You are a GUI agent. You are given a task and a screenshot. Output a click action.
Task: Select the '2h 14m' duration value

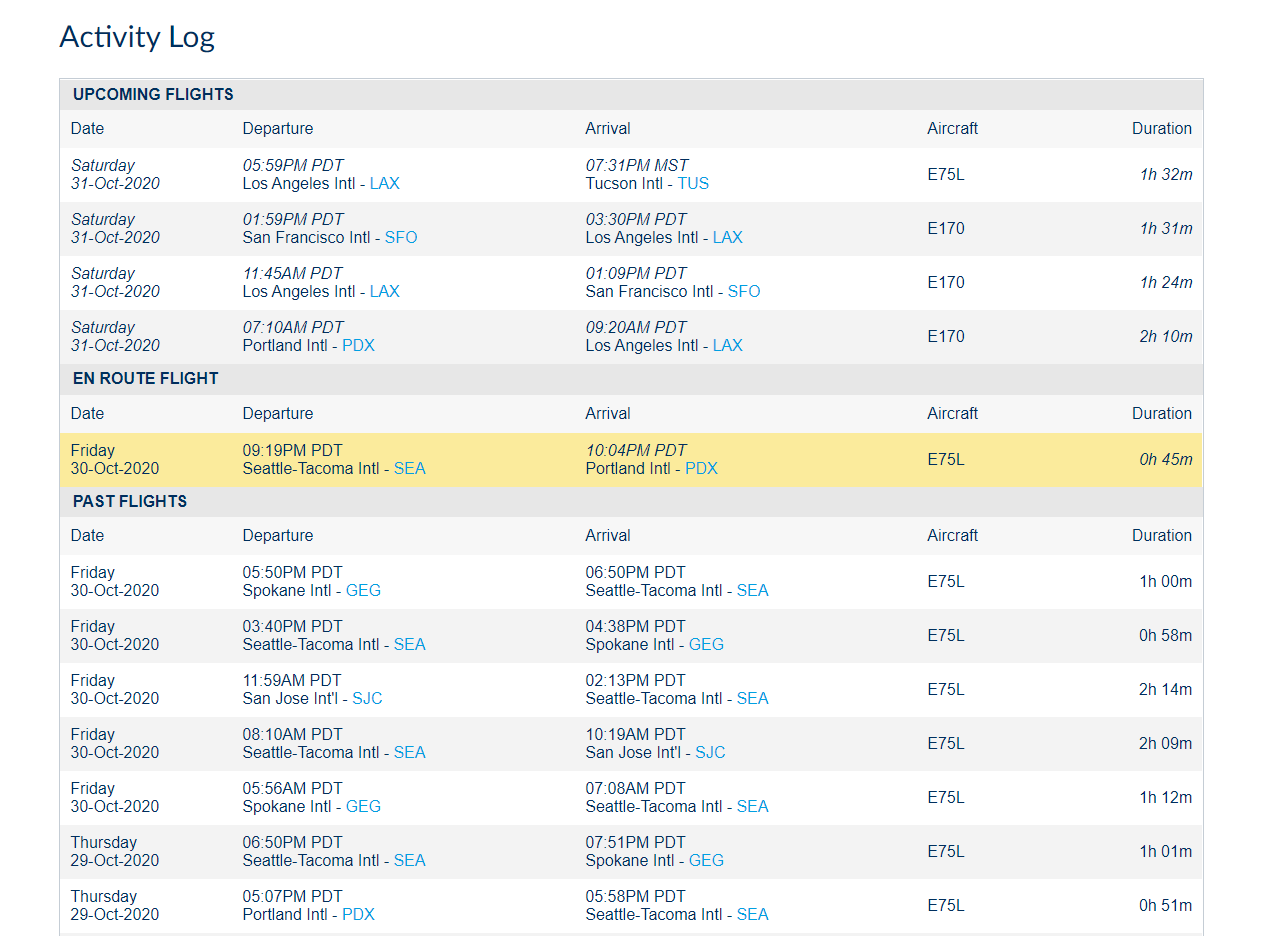1166,690
